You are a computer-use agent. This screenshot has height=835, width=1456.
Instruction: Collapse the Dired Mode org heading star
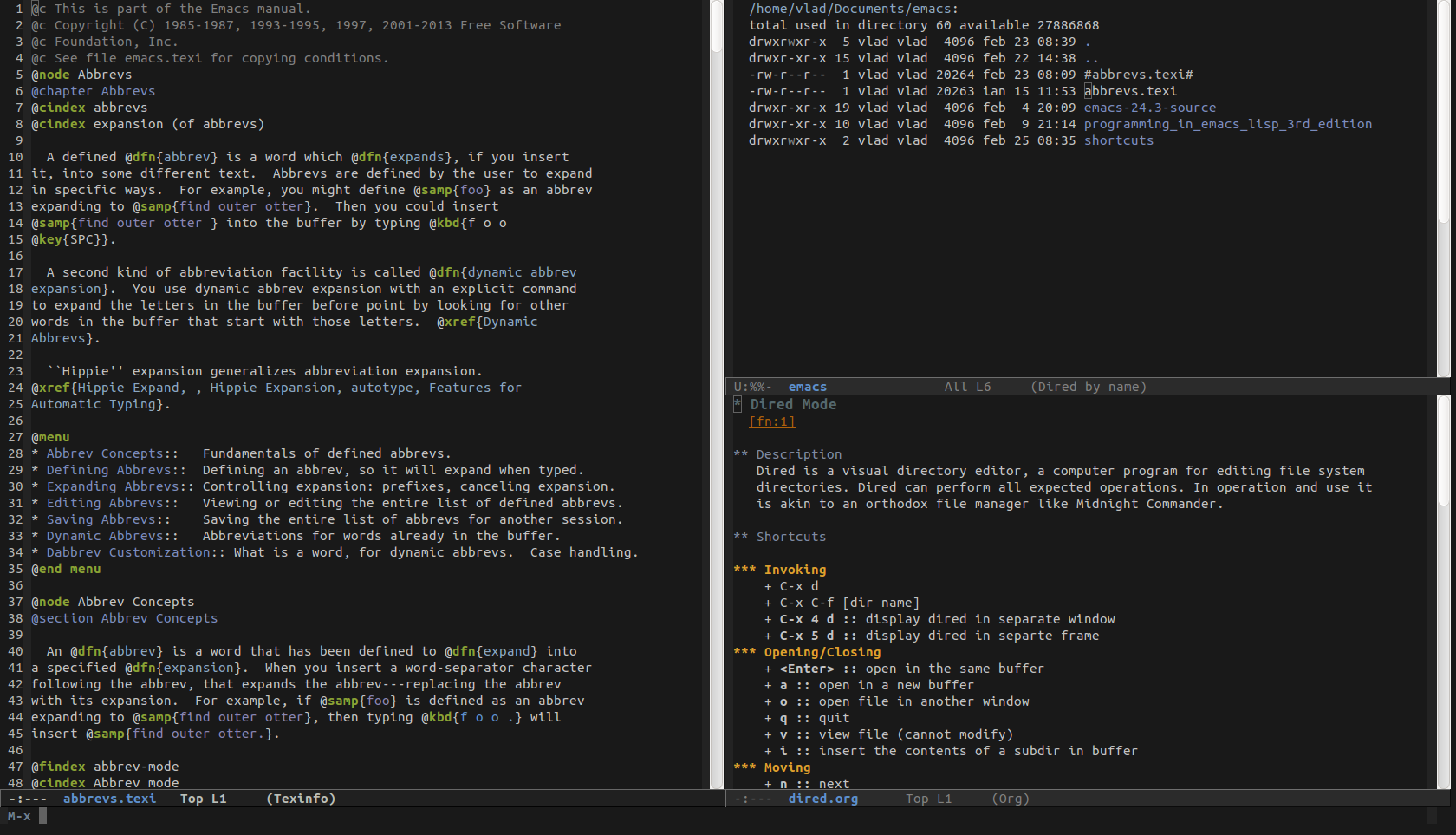coord(738,404)
